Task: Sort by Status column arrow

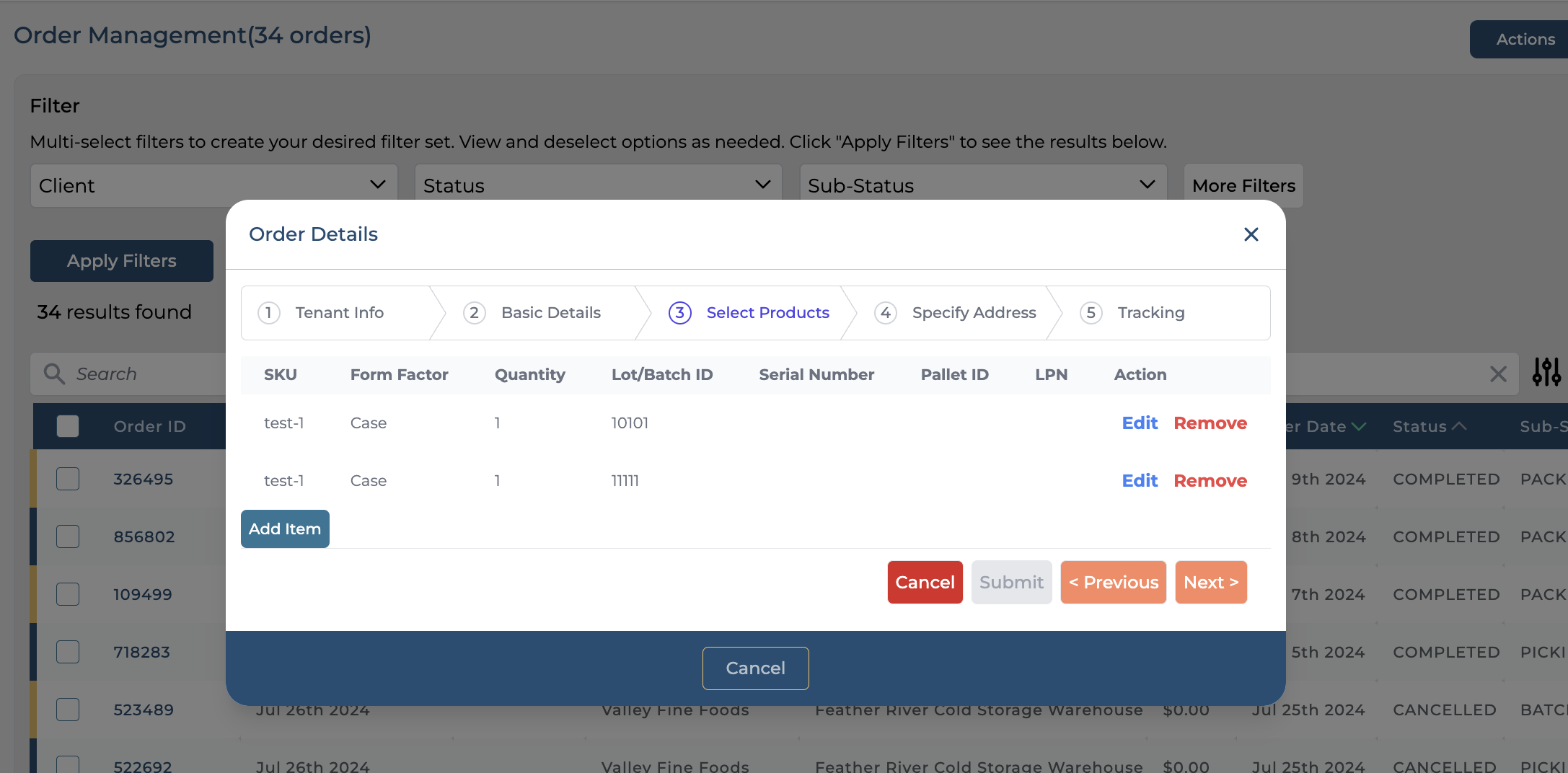Action: click(x=1458, y=426)
